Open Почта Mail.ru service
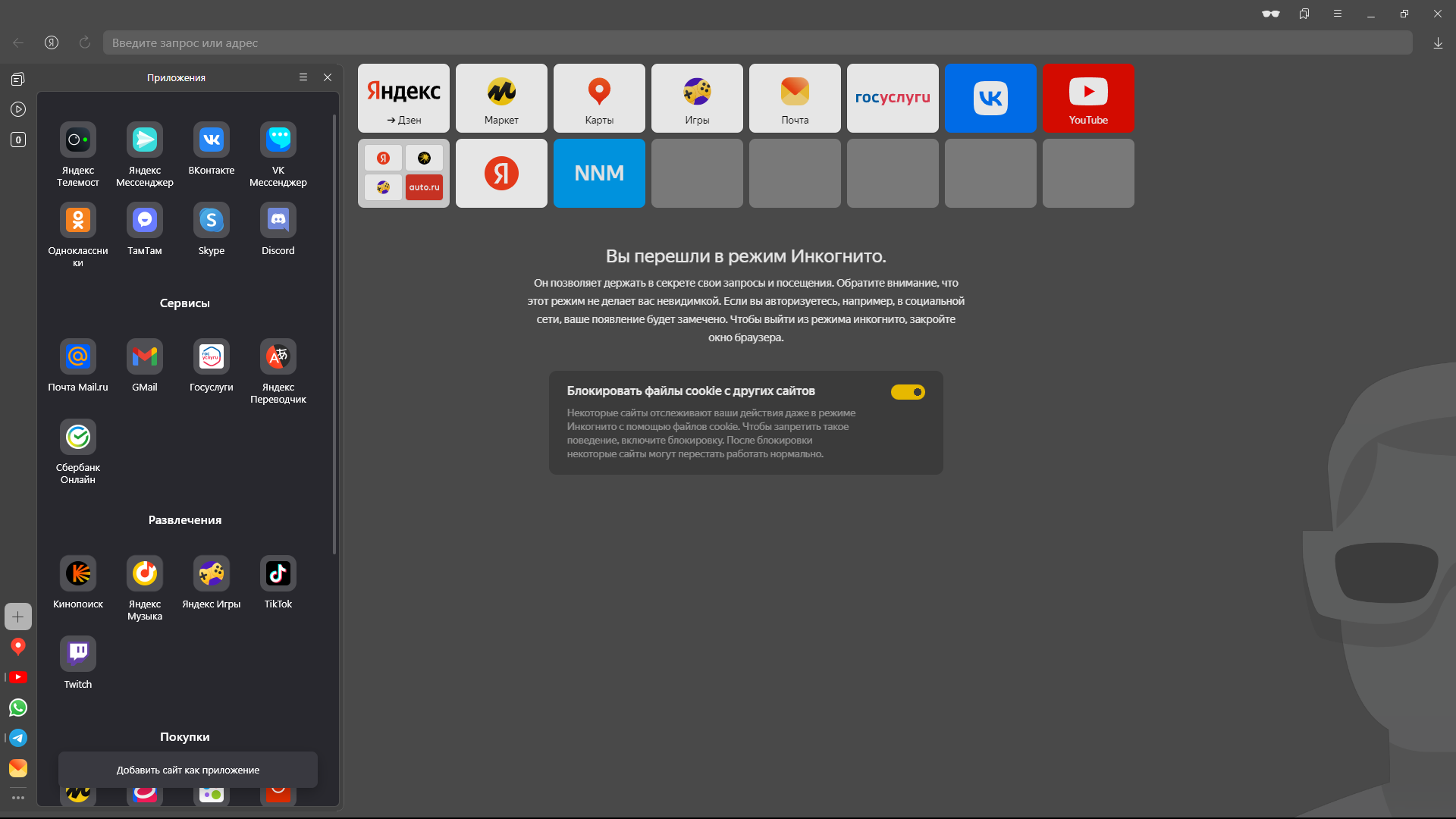The height and width of the screenshot is (819, 1456). tap(78, 366)
